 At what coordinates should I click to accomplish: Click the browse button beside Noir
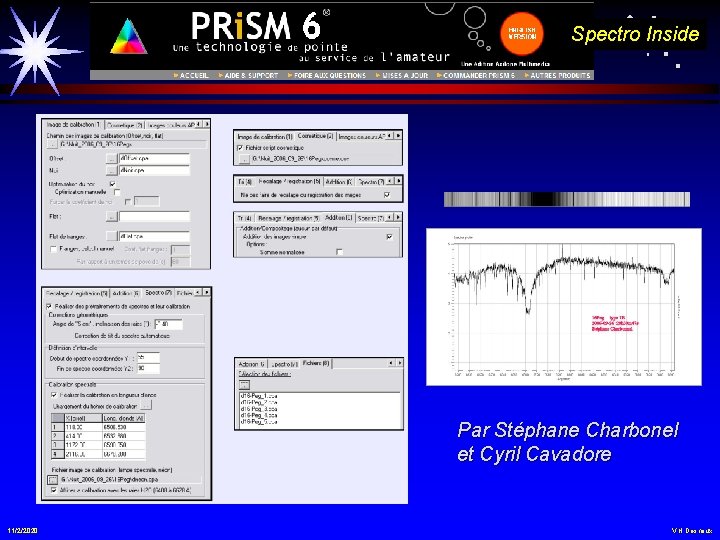tap(111, 170)
